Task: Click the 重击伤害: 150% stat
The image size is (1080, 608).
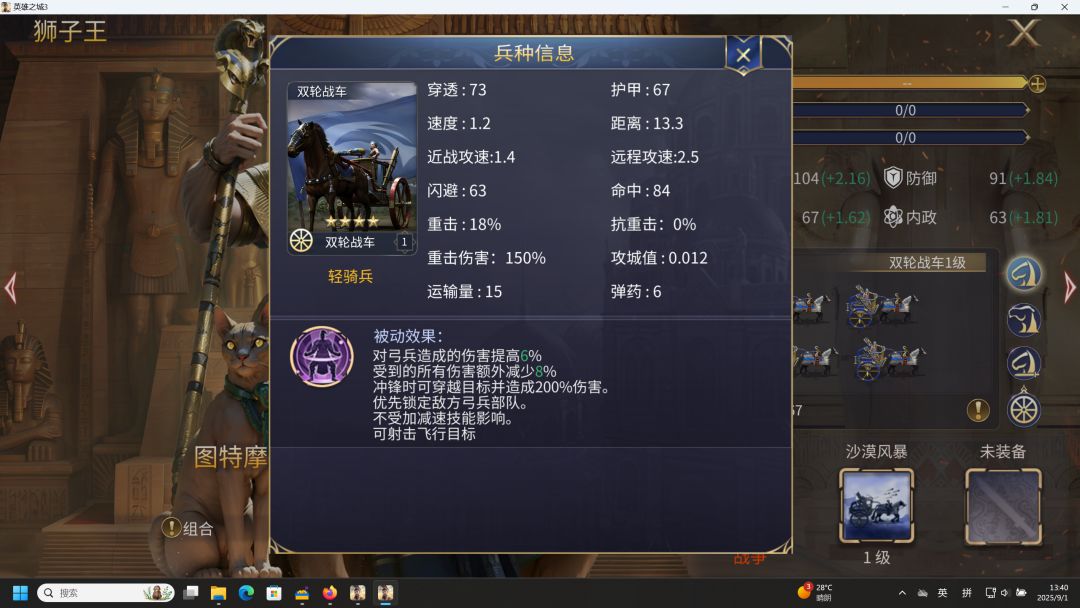Action: tap(486, 258)
